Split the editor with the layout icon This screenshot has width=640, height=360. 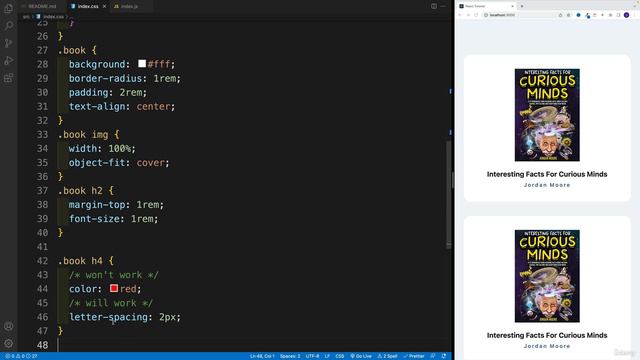434,6
